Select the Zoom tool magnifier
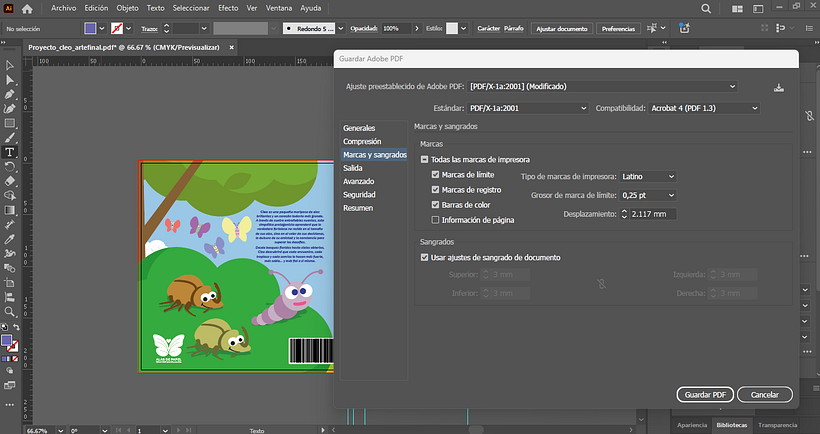820x434 pixels. pos(9,312)
